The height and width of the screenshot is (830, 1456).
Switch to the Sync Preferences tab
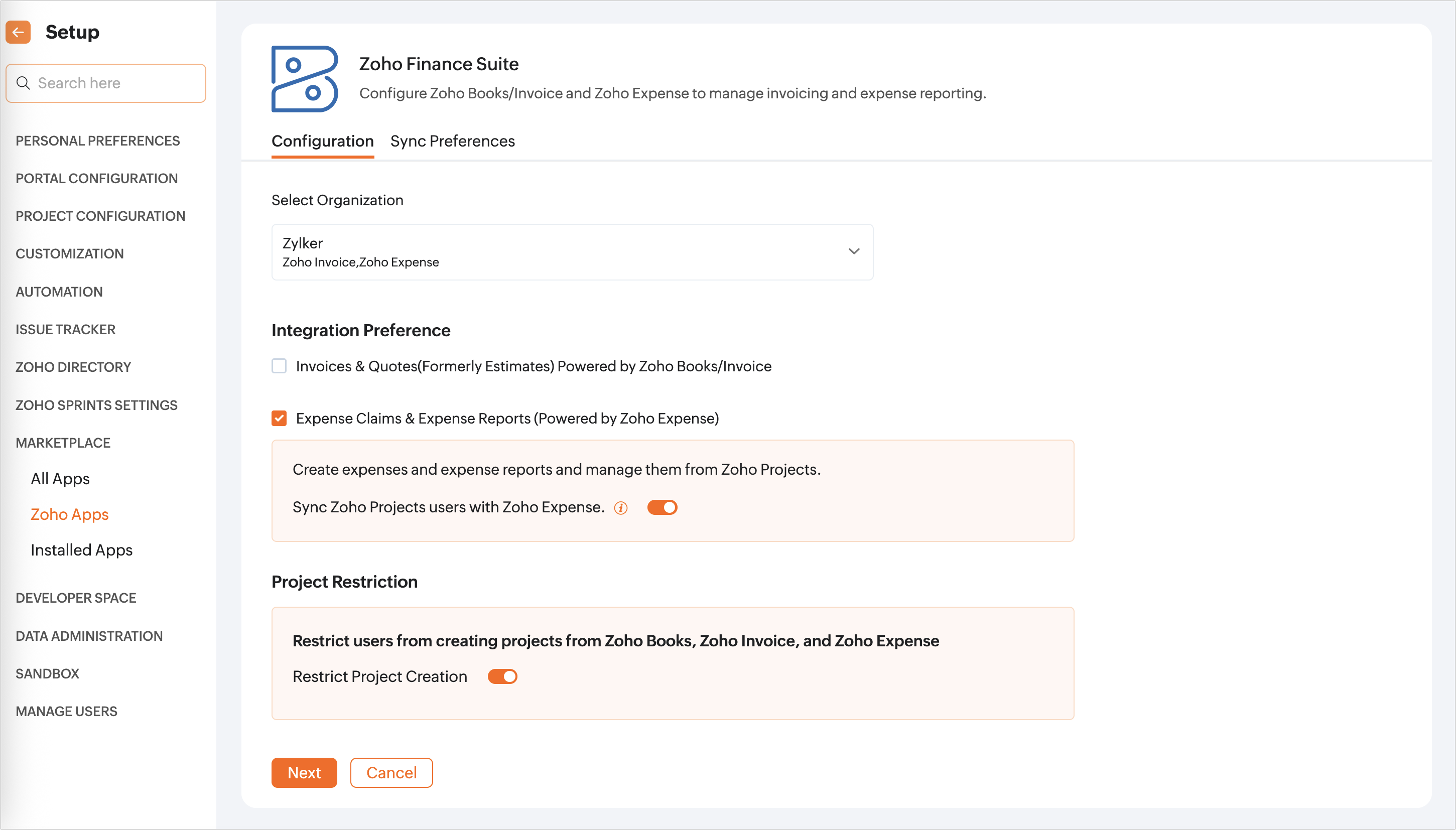pyautogui.click(x=452, y=142)
